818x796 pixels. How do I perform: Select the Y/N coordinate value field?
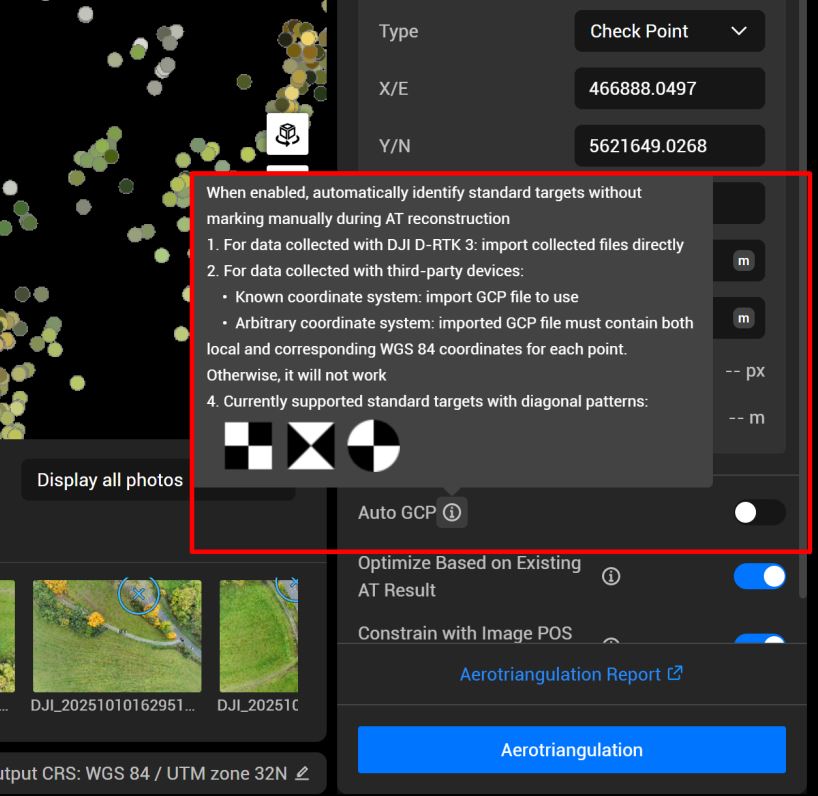pyautogui.click(x=669, y=146)
